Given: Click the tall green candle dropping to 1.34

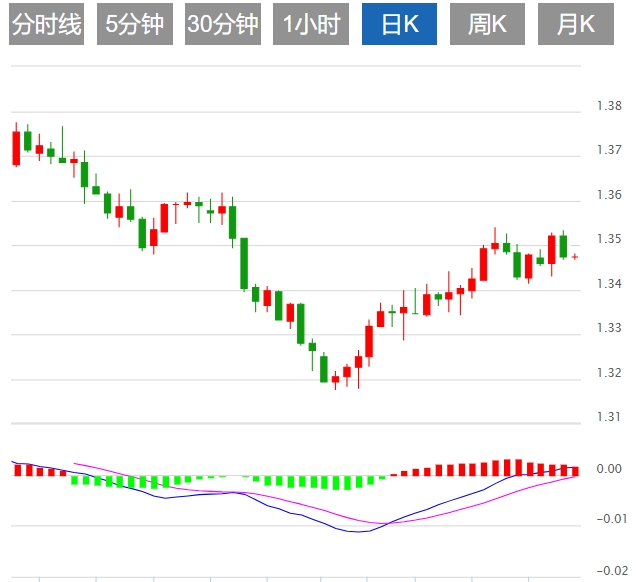Looking at the screenshot, I should point(244,263).
